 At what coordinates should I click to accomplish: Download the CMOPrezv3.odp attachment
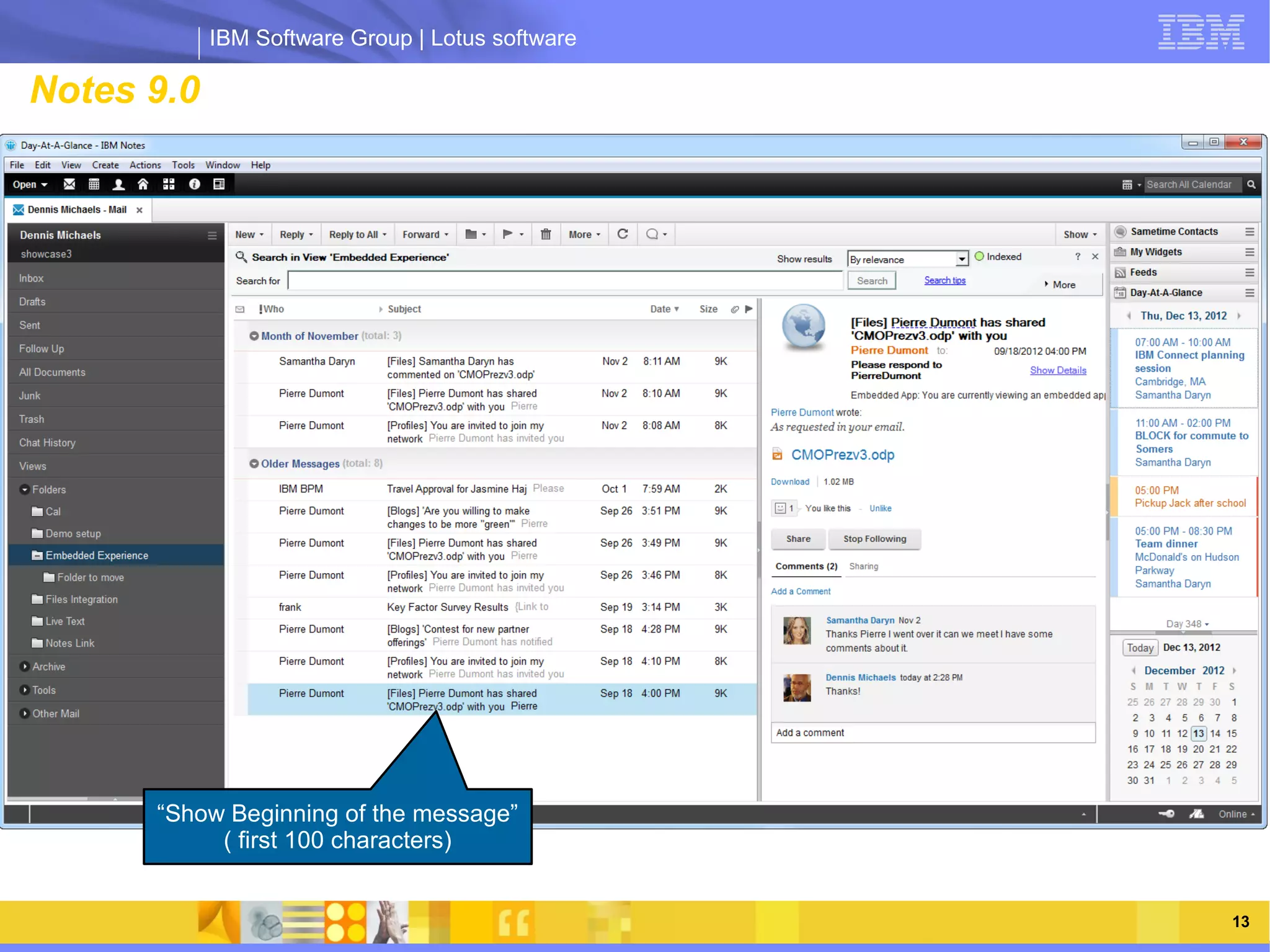tap(789, 482)
